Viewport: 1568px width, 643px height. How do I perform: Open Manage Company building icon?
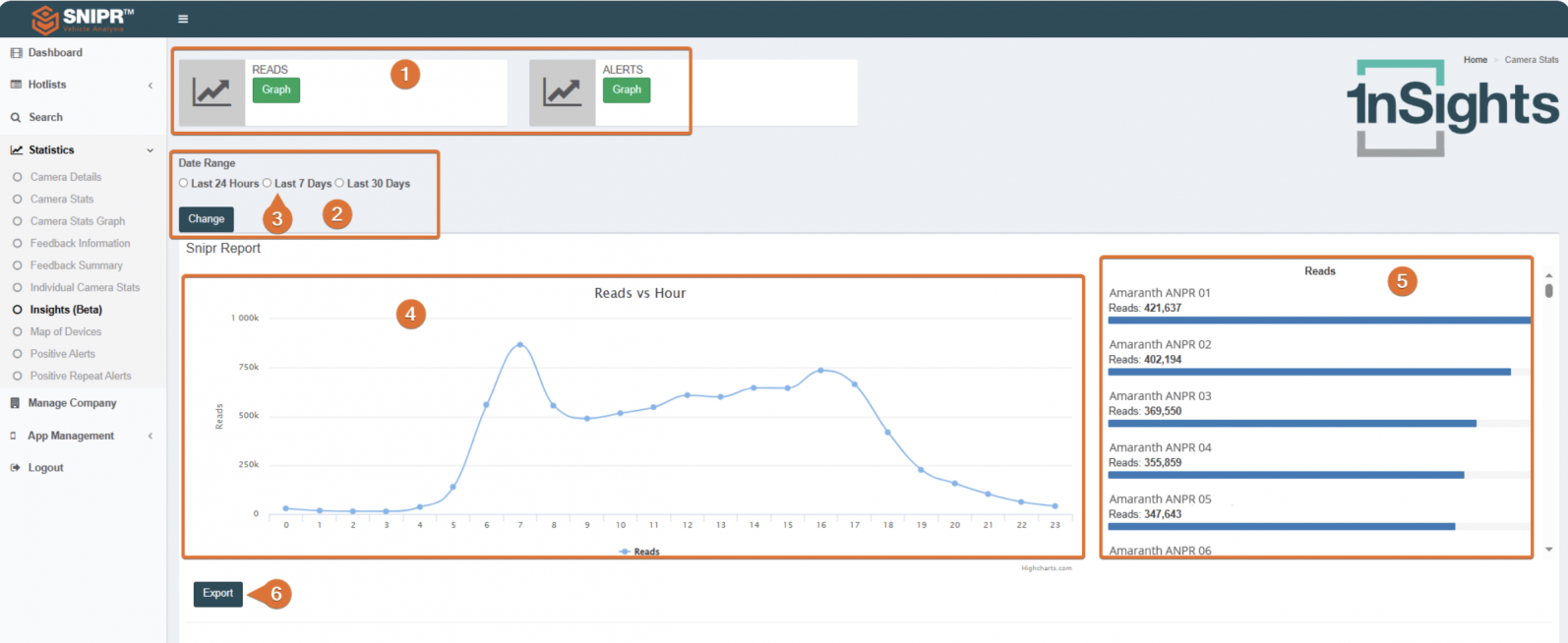[x=16, y=403]
